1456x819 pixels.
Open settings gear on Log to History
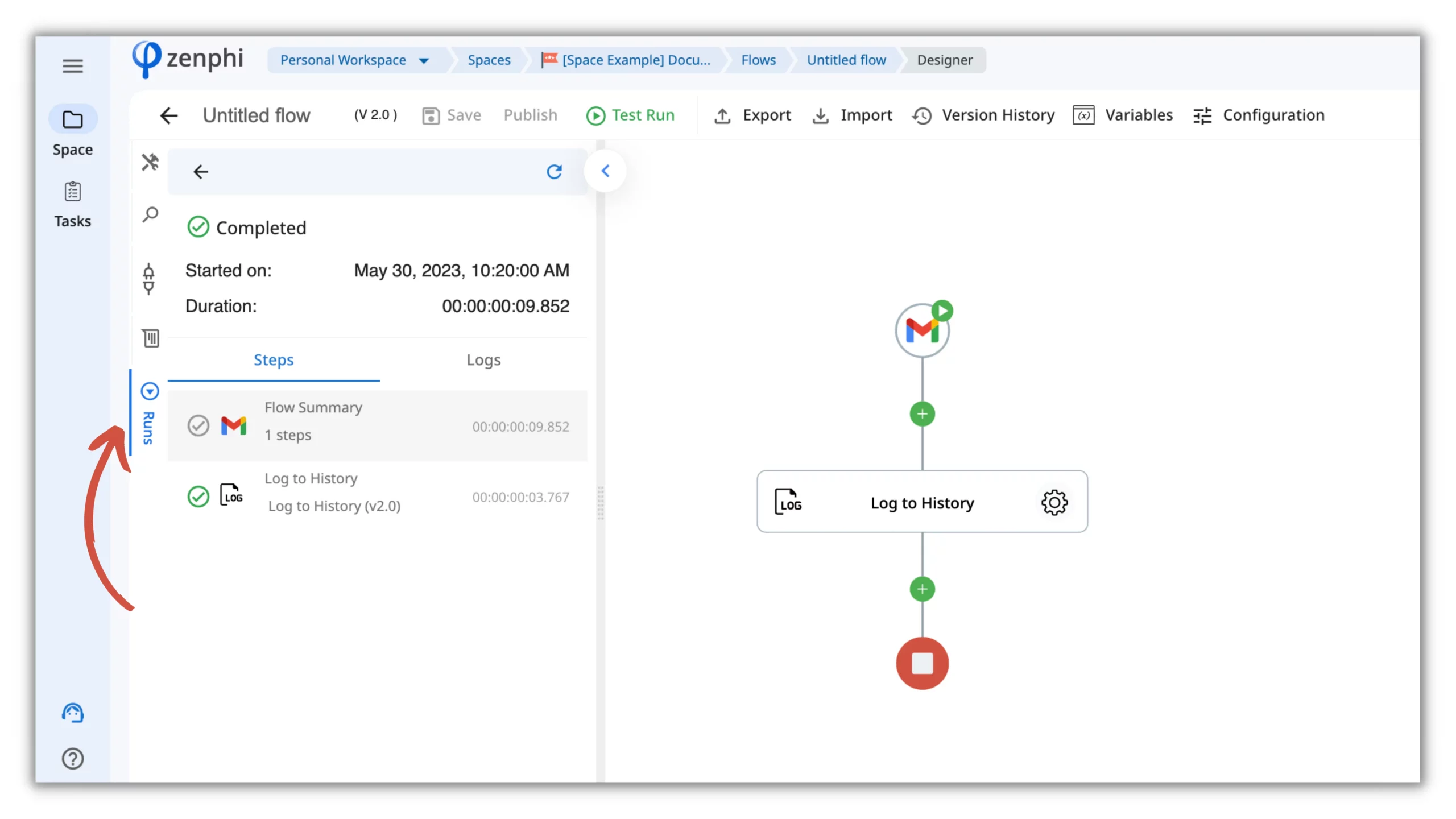(x=1054, y=502)
